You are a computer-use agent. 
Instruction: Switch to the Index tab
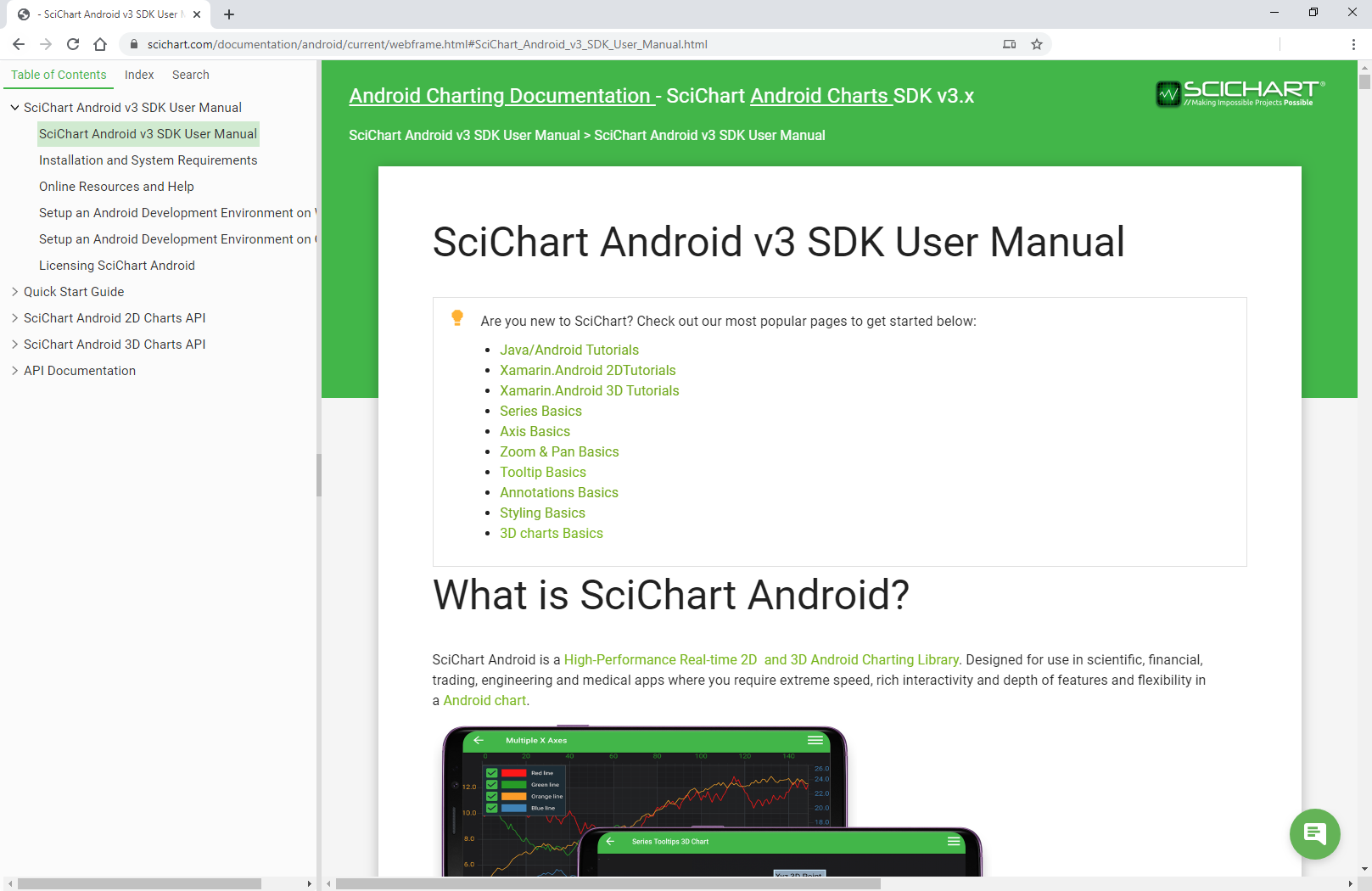[x=139, y=75]
